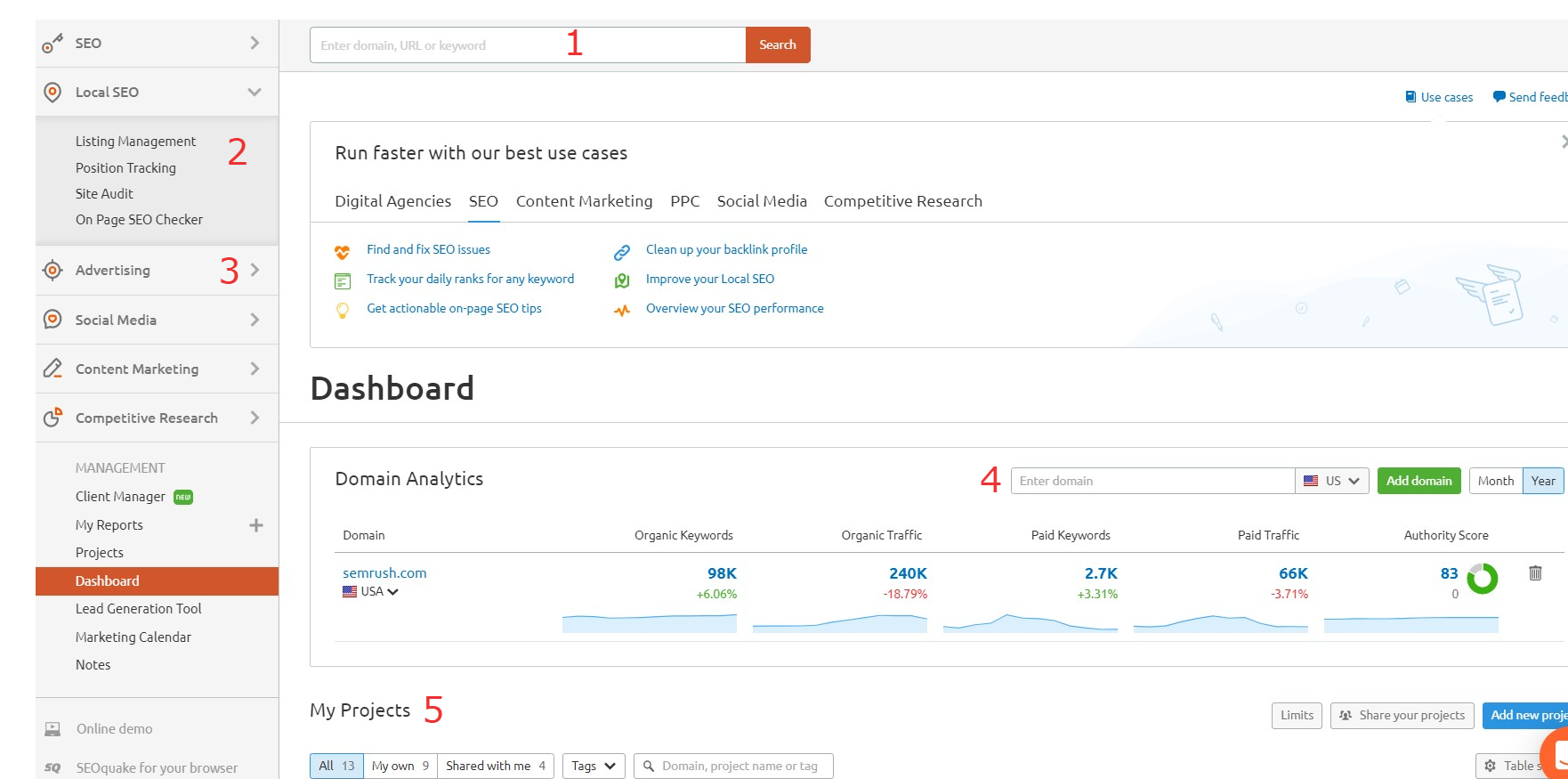The image size is (1568, 779).
Task: Click the Use cases book icon
Action: 1410,96
